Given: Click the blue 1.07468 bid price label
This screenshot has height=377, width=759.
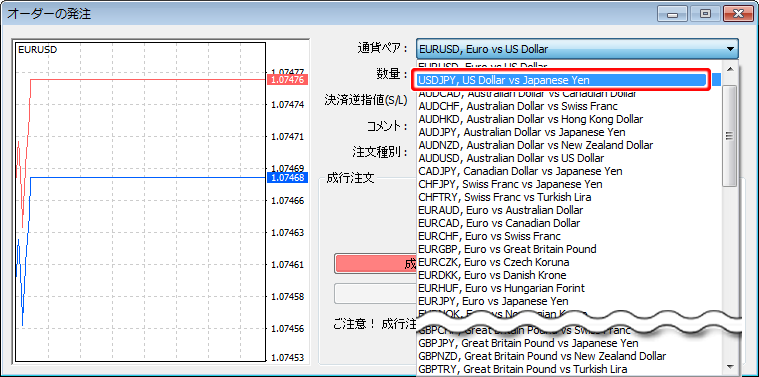Looking at the screenshot, I should (288, 178).
